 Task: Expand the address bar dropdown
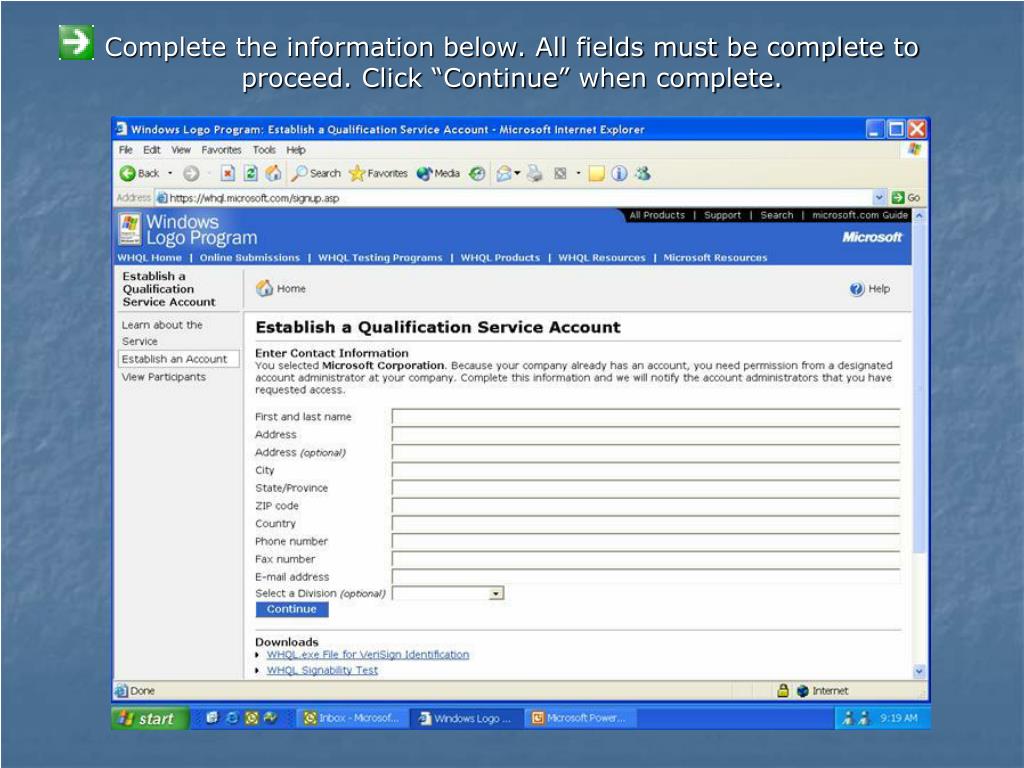(x=879, y=197)
